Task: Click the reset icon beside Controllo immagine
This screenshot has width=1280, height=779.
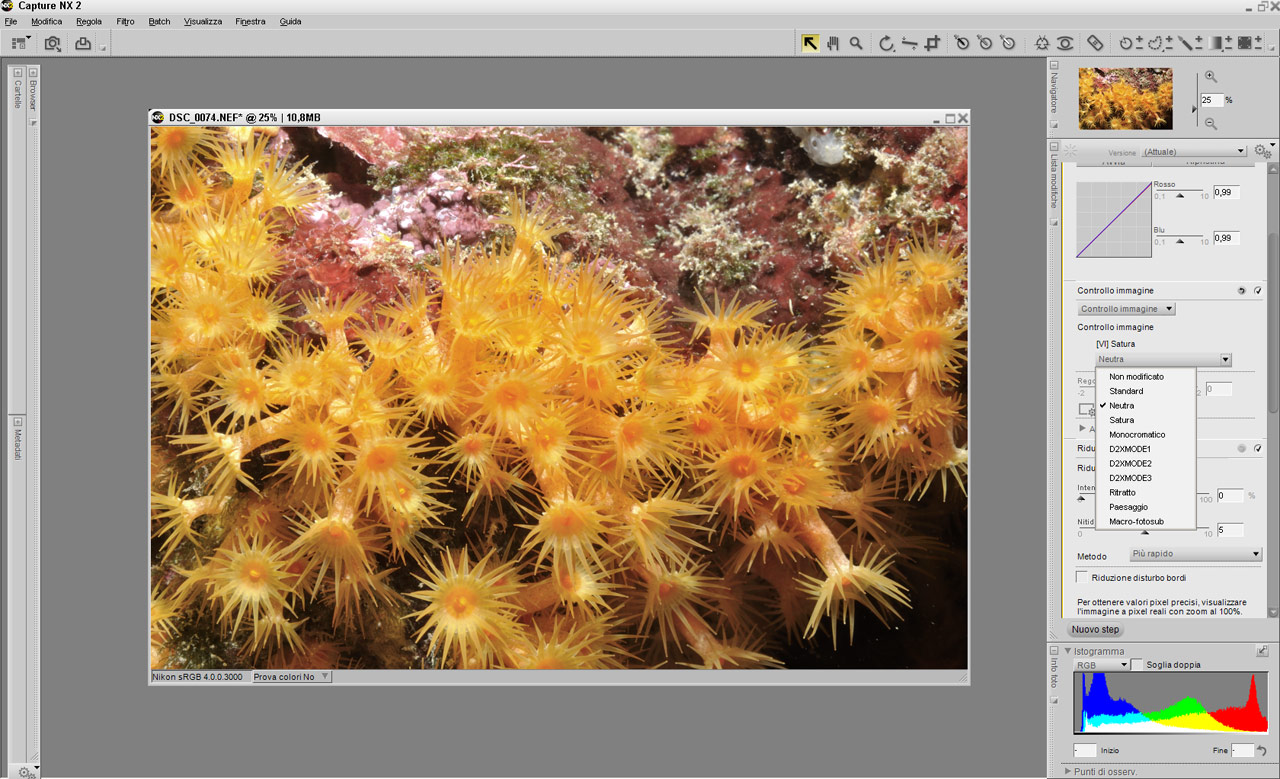Action: pos(1241,291)
